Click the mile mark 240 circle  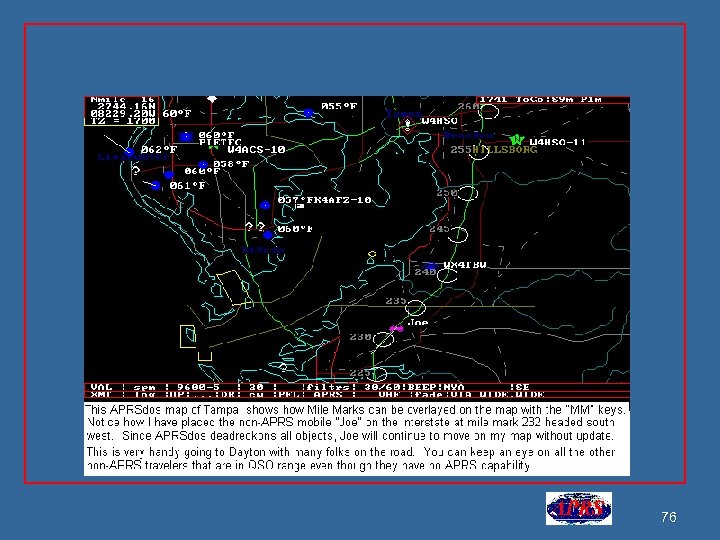point(447,275)
